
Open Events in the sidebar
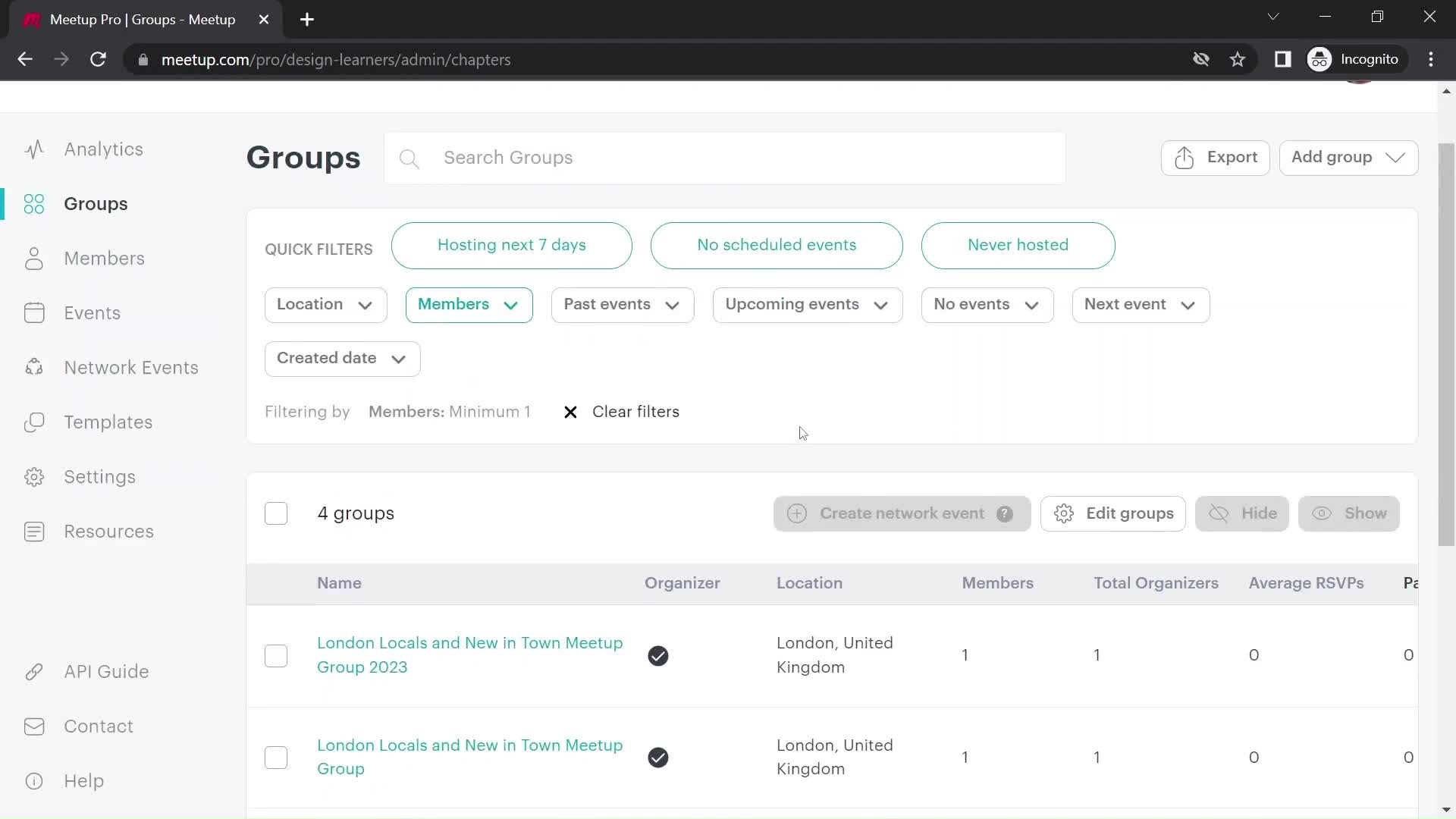tap(92, 313)
